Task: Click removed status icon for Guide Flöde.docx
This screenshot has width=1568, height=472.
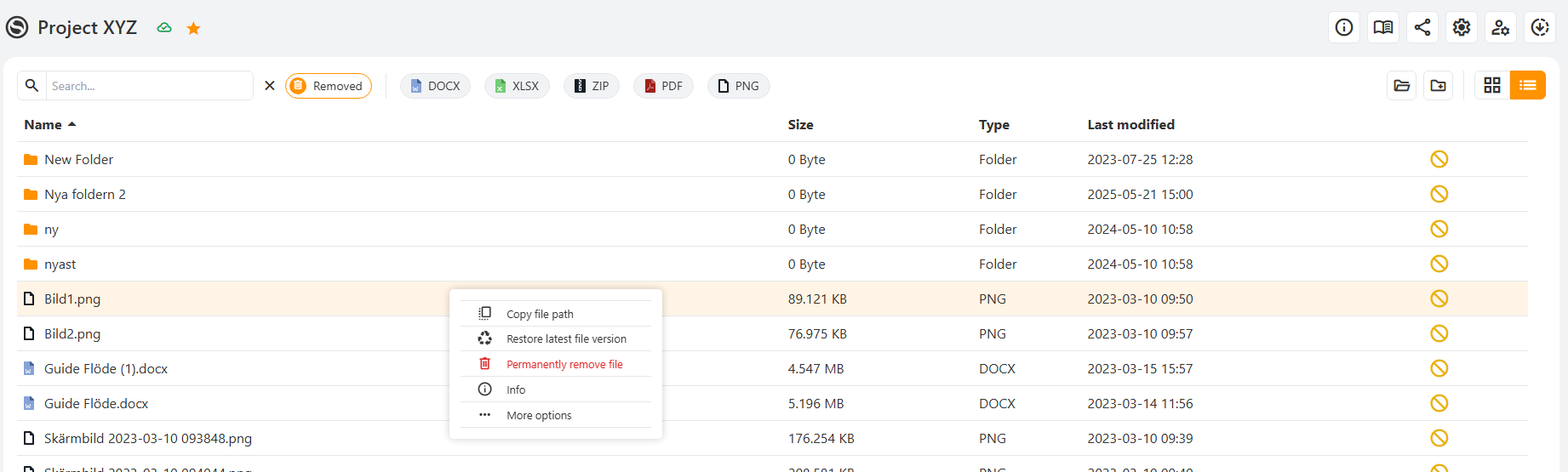Action: point(1439,403)
